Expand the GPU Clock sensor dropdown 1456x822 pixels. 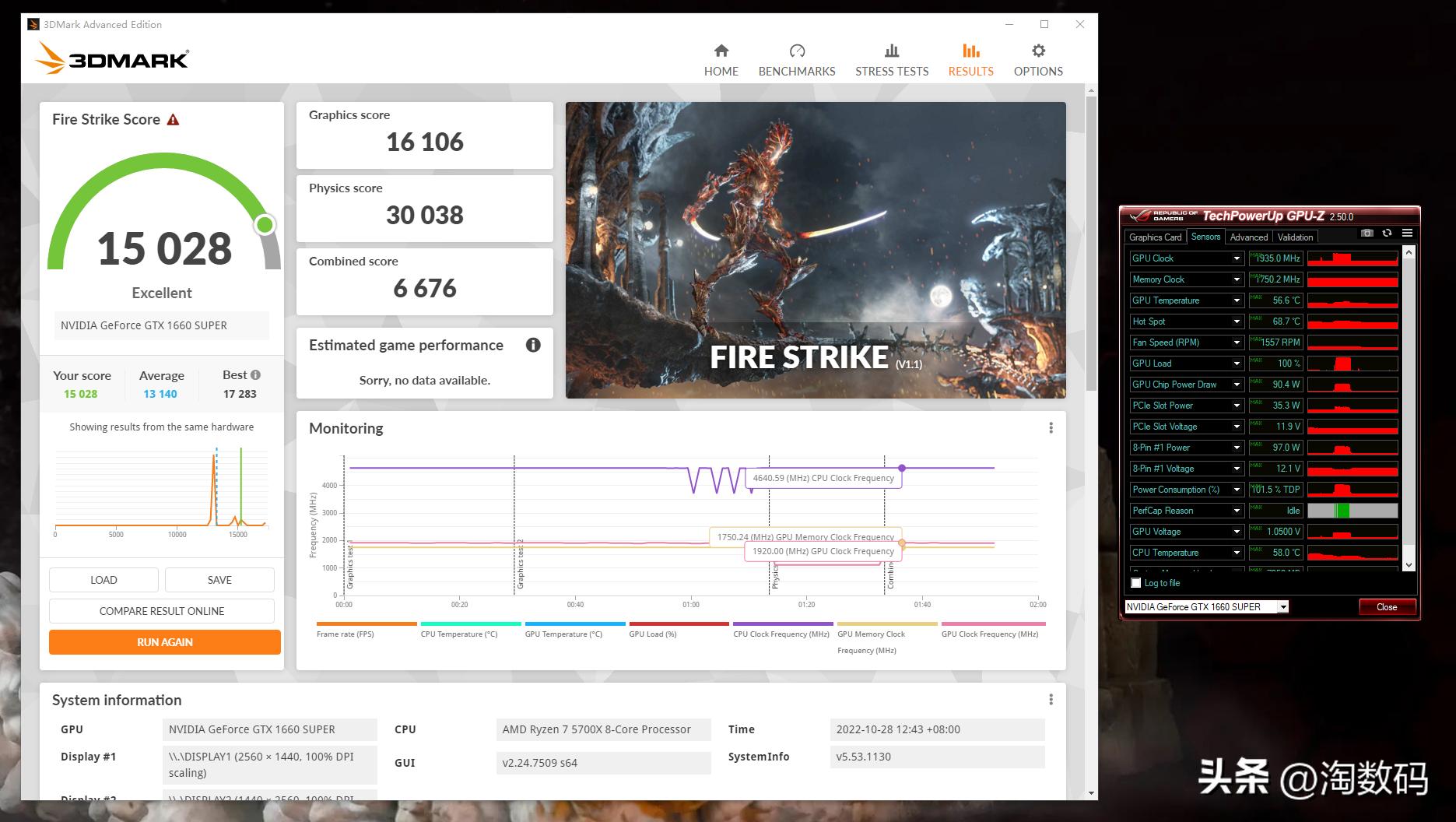pyautogui.click(x=1235, y=258)
